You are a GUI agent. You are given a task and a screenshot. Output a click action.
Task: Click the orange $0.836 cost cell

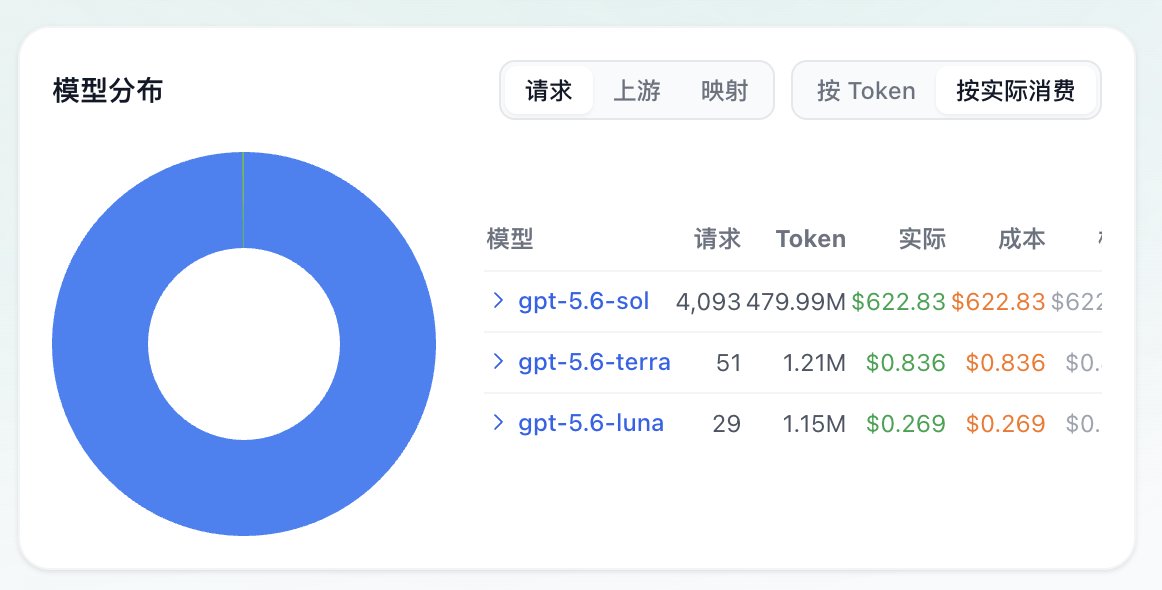pos(1006,362)
